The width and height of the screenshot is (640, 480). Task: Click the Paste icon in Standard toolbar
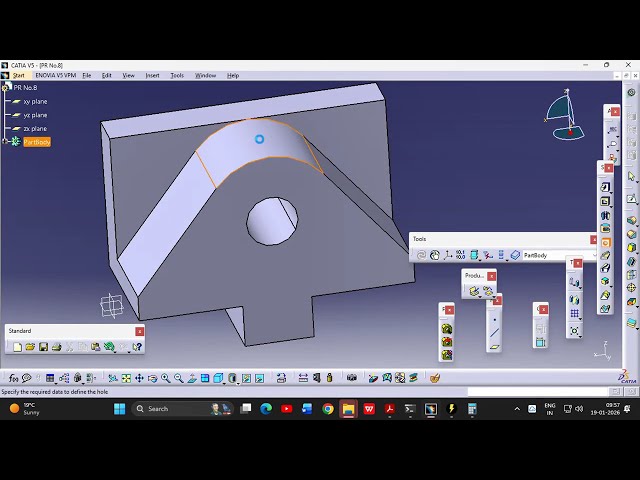(96, 347)
